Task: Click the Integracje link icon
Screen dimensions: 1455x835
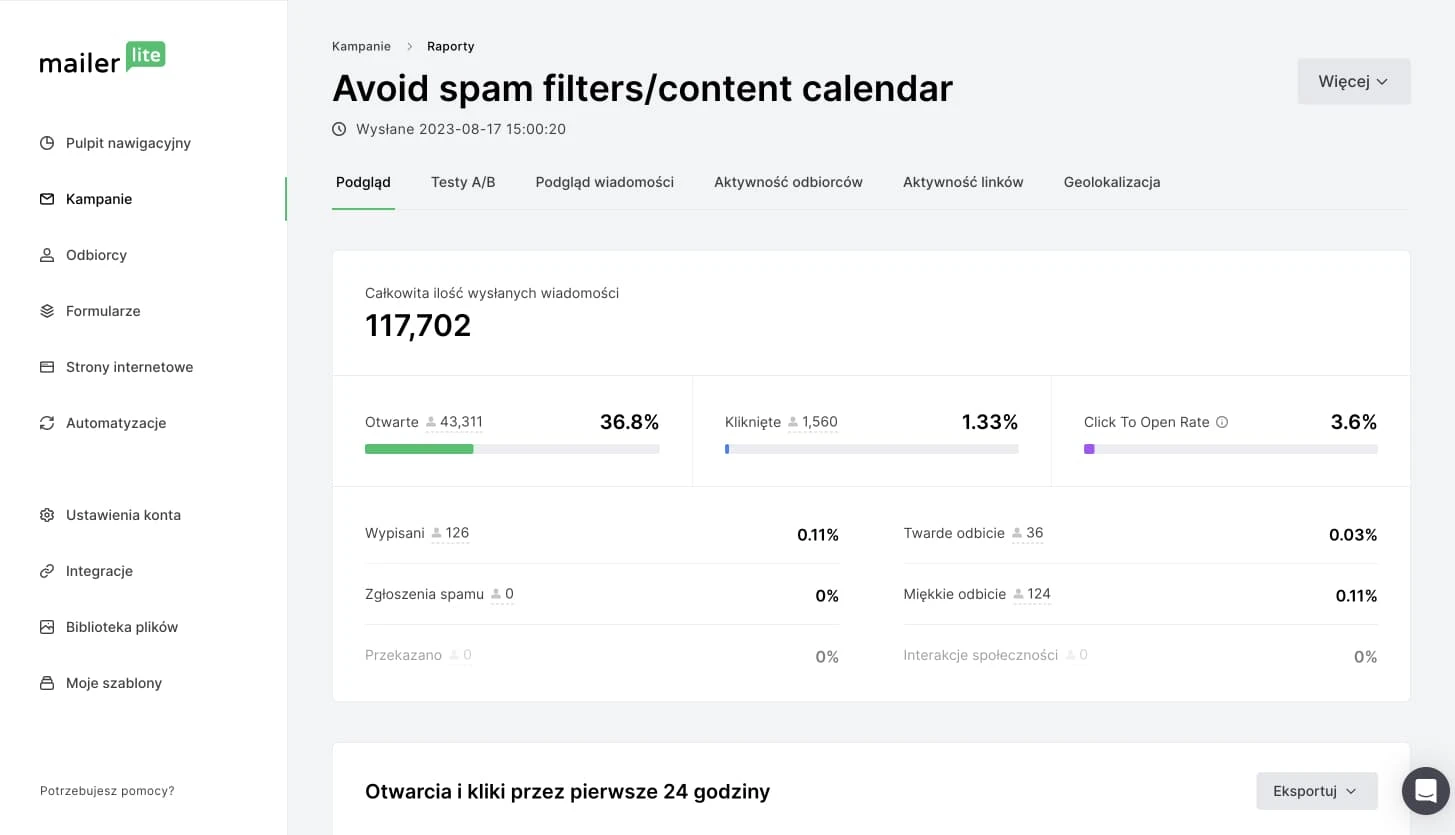Action: pos(47,571)
